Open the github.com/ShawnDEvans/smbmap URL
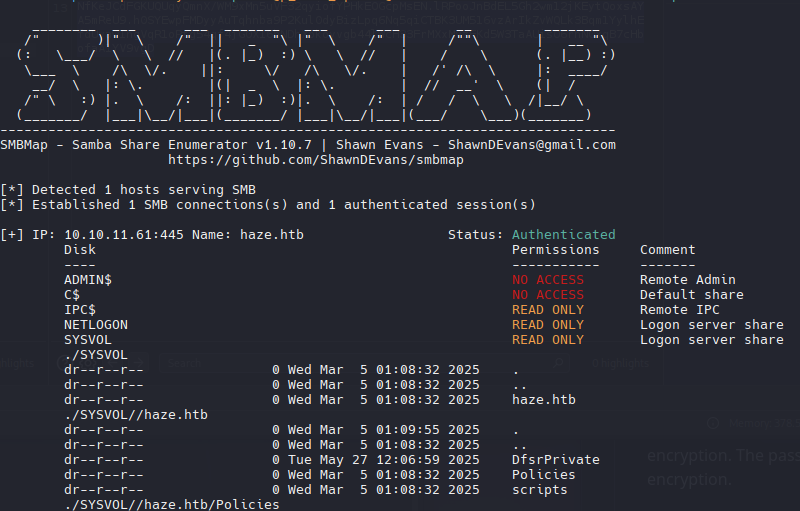This screenshot has width=800, height=511. point(316,160)
